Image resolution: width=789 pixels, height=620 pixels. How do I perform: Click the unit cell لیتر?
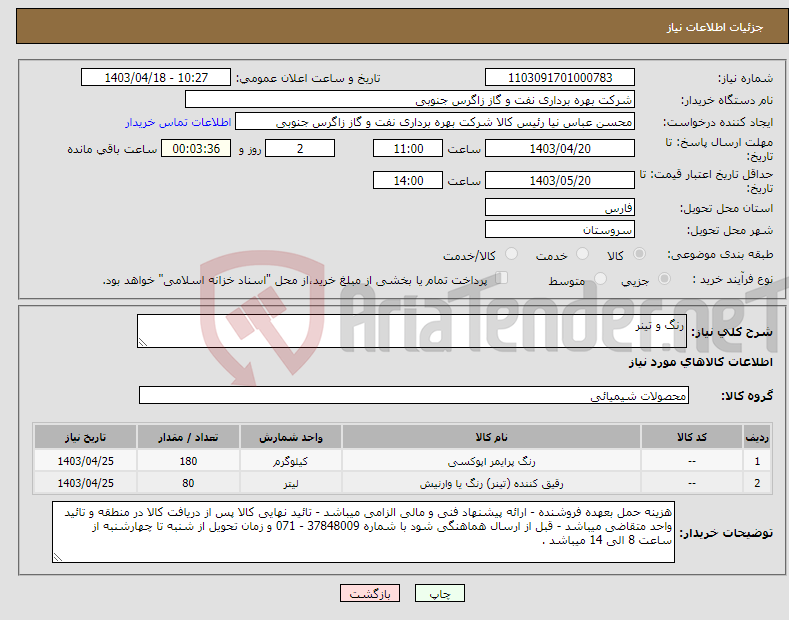pyautogui.click(x=291, y=483)
